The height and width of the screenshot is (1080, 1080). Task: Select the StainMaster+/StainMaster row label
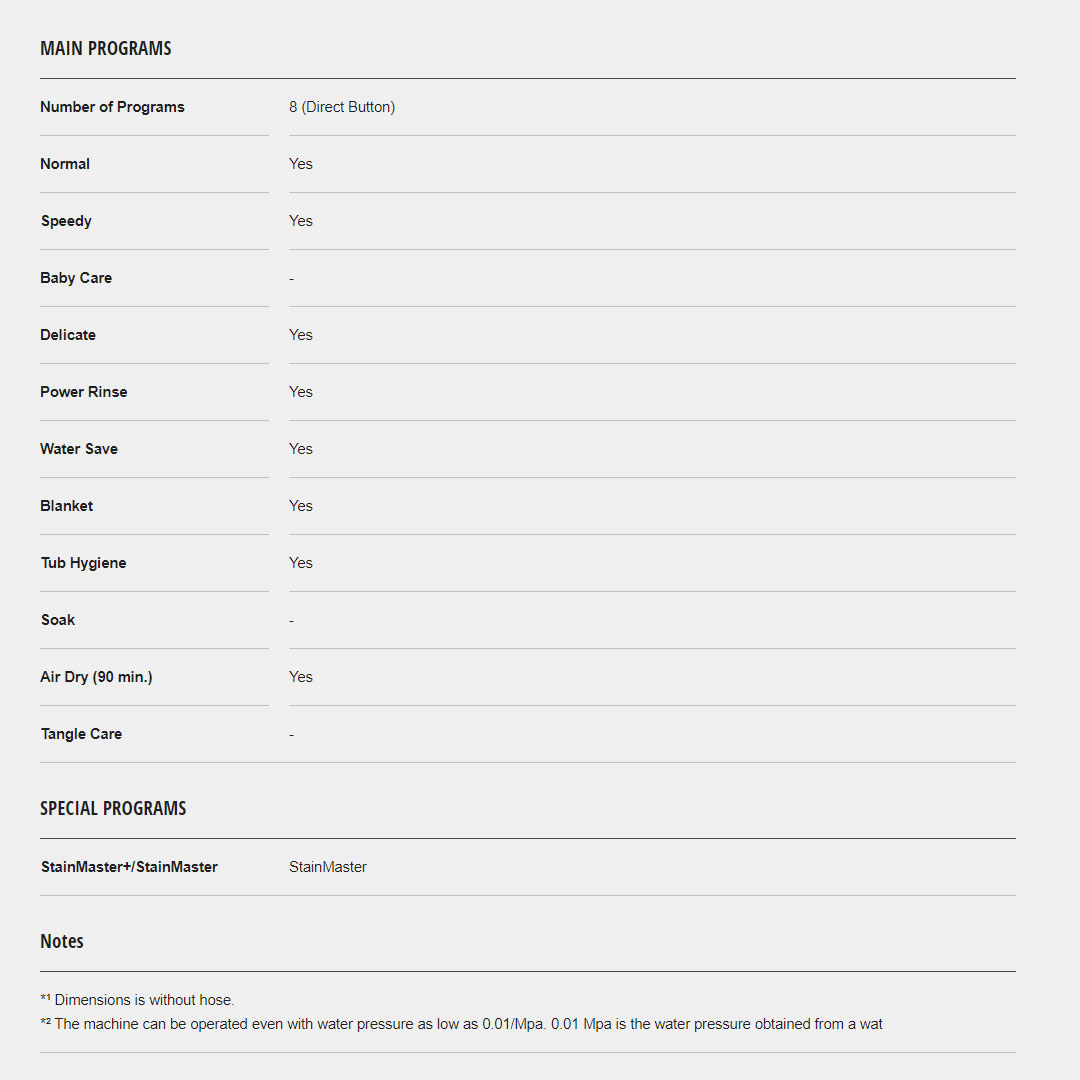tap(129, 867)
